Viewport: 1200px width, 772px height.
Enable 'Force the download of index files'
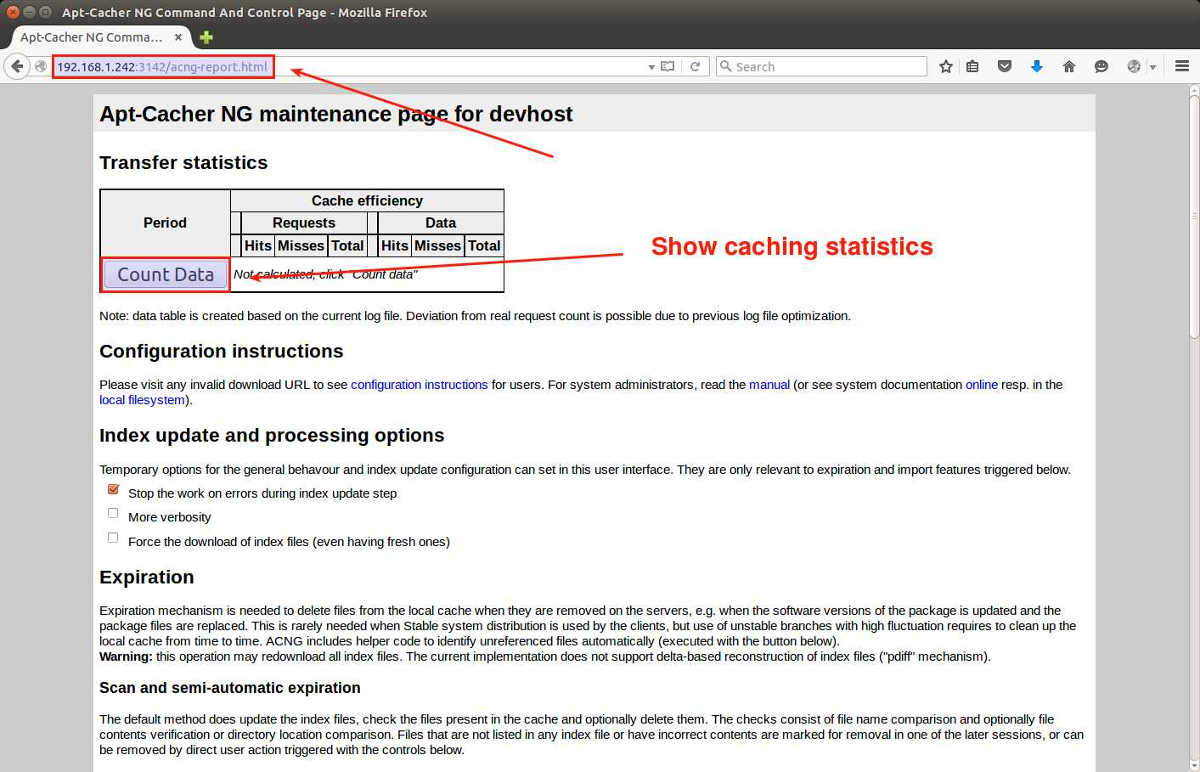click(x=113, y=537)
